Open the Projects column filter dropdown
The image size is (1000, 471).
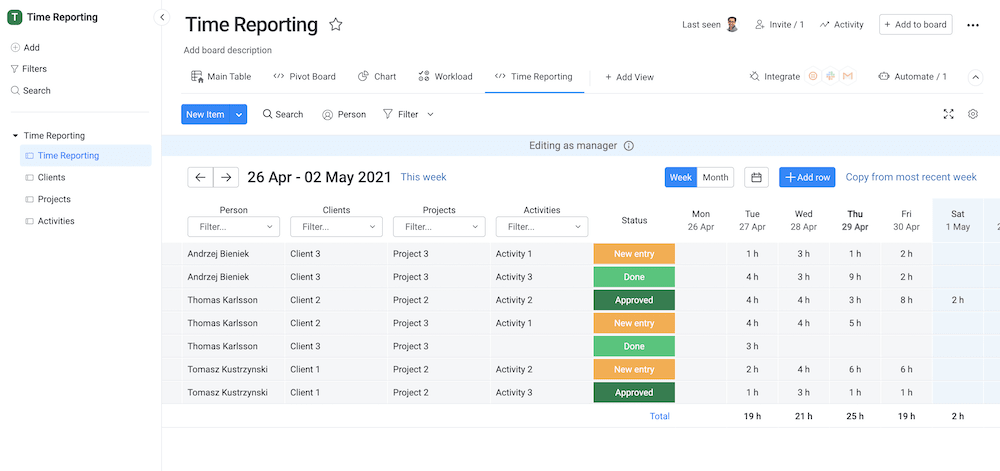(x=439, y=226)
